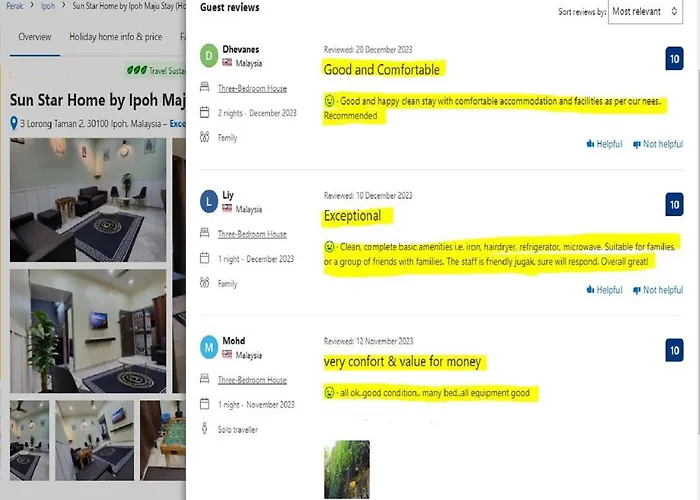The image size is (700, 500).
Task: Open Three-Bedroom House link under Mohd
Action: point(252,380)
